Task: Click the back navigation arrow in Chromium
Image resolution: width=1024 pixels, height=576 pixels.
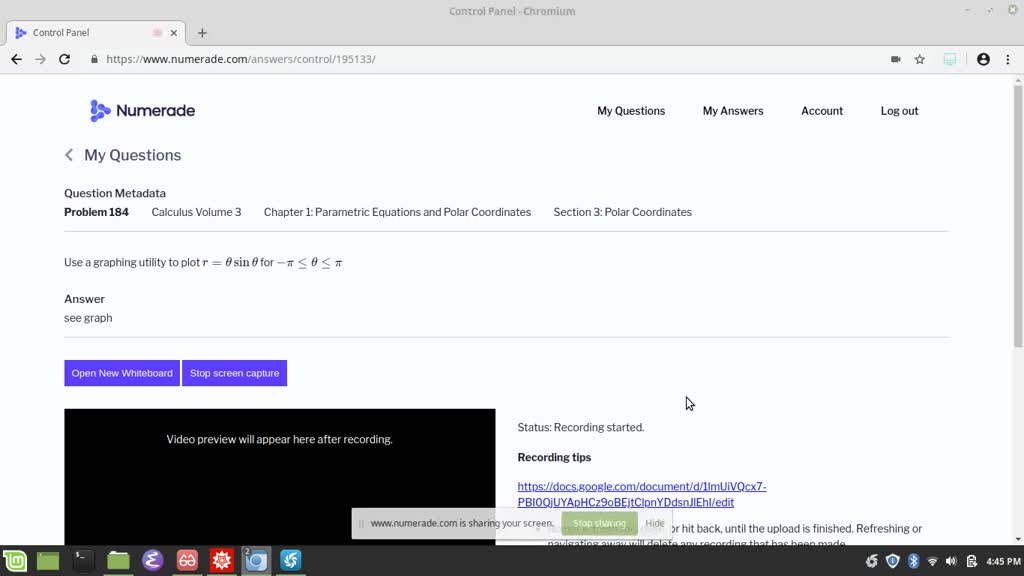Action: point(16,59)
